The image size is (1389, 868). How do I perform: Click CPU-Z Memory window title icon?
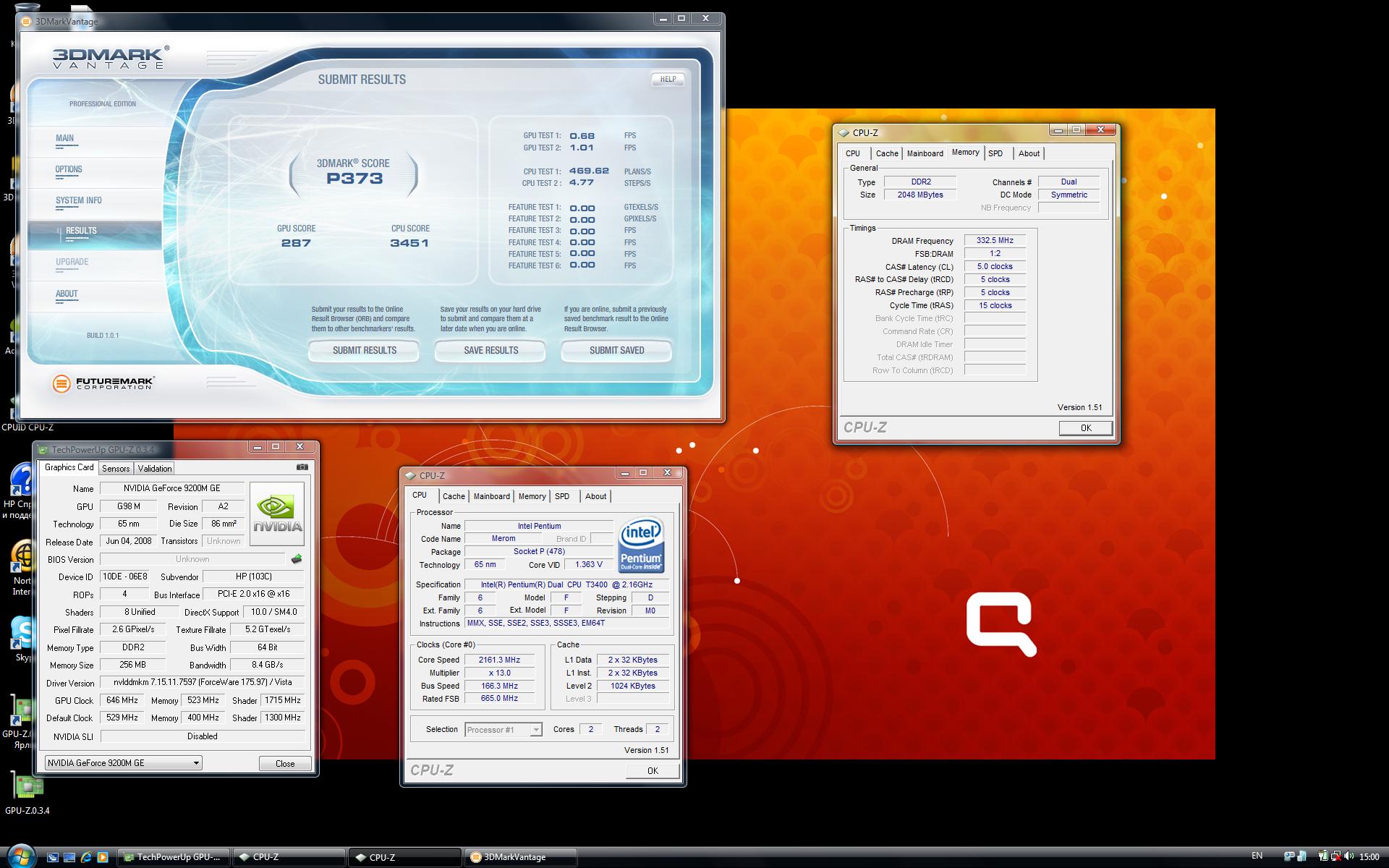pos(844,132)
